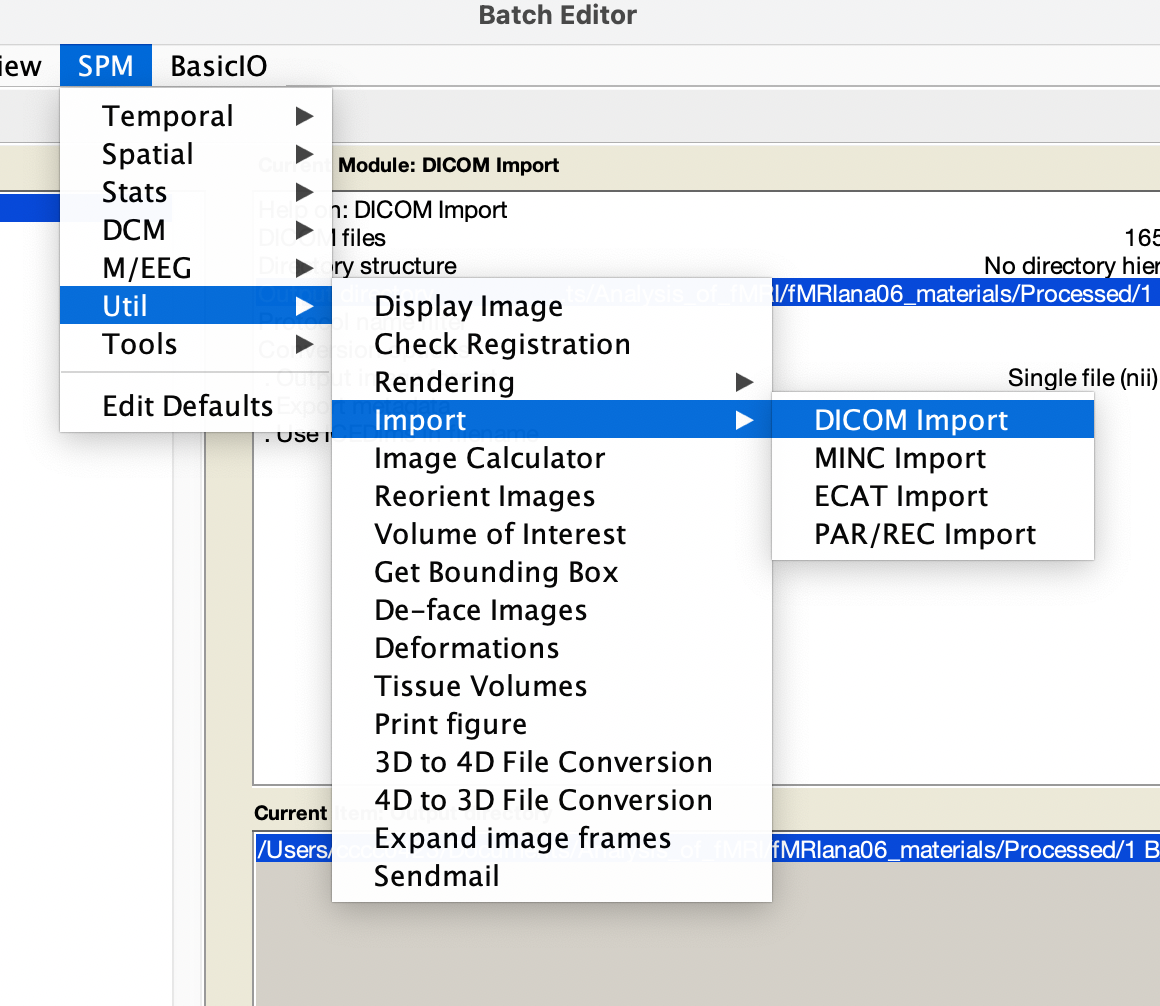1160x1006 pixels.
Task: Choose Edit Defaults from SPM menu
Action: pyautogui.click(x=187, y=406)
